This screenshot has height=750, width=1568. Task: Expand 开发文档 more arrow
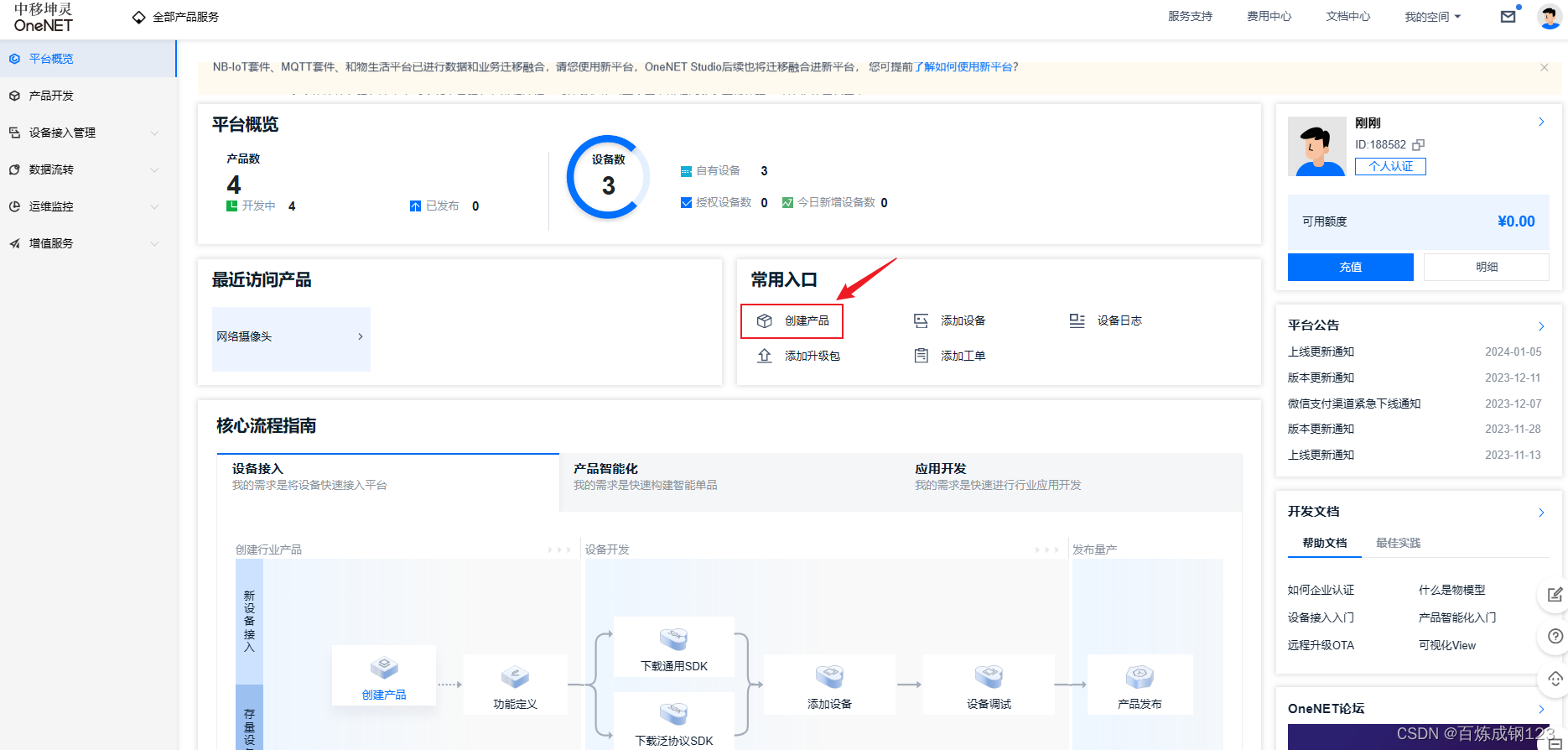pos(1541,513)
